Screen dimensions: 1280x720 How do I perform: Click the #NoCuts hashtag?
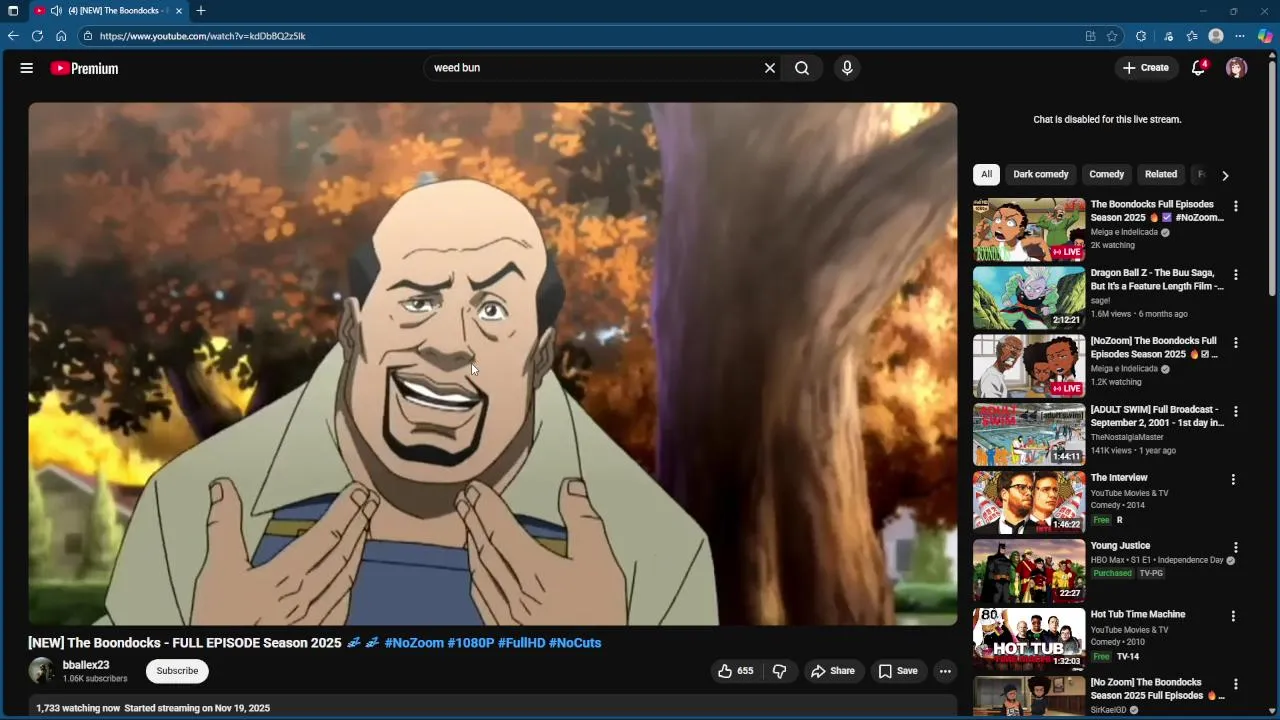[575, 643]
